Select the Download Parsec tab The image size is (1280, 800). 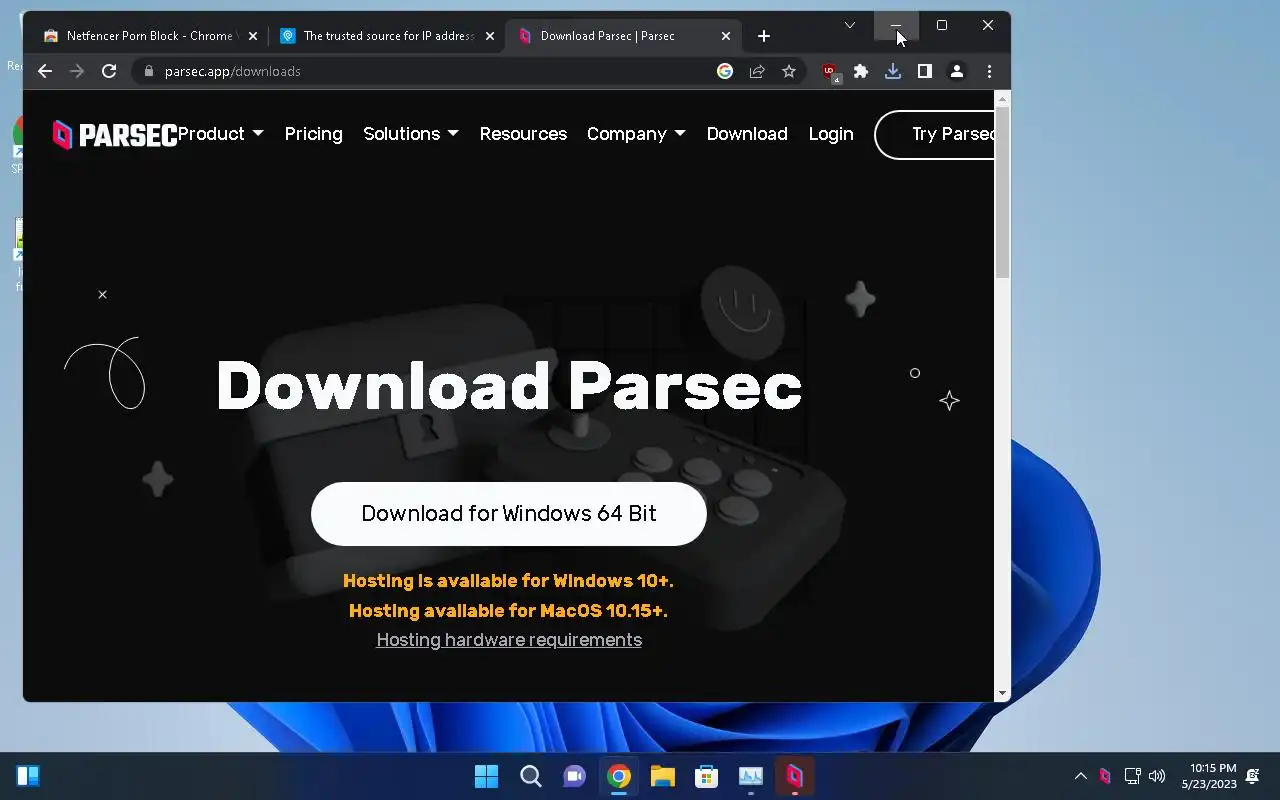[625, 36]
